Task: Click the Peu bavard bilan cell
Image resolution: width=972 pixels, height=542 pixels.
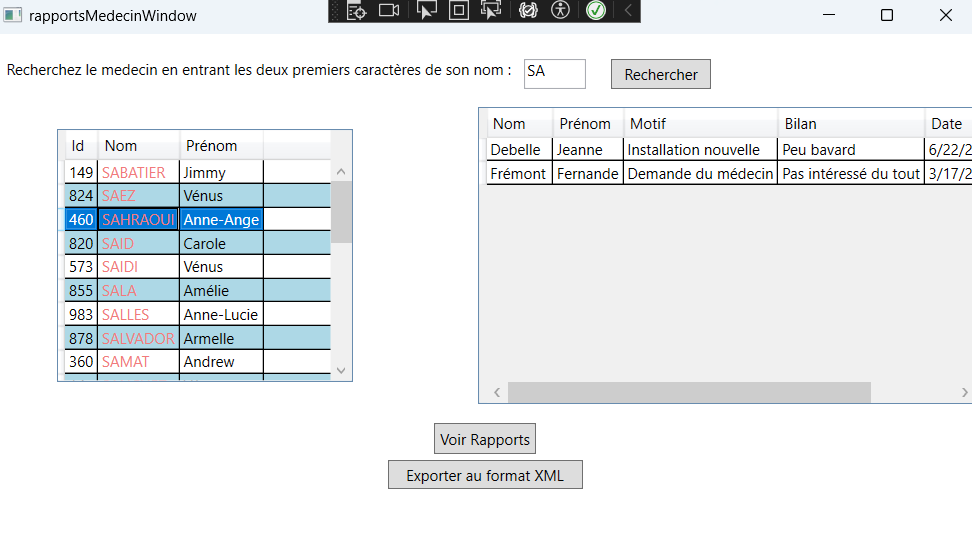Action: pos(850,149)
